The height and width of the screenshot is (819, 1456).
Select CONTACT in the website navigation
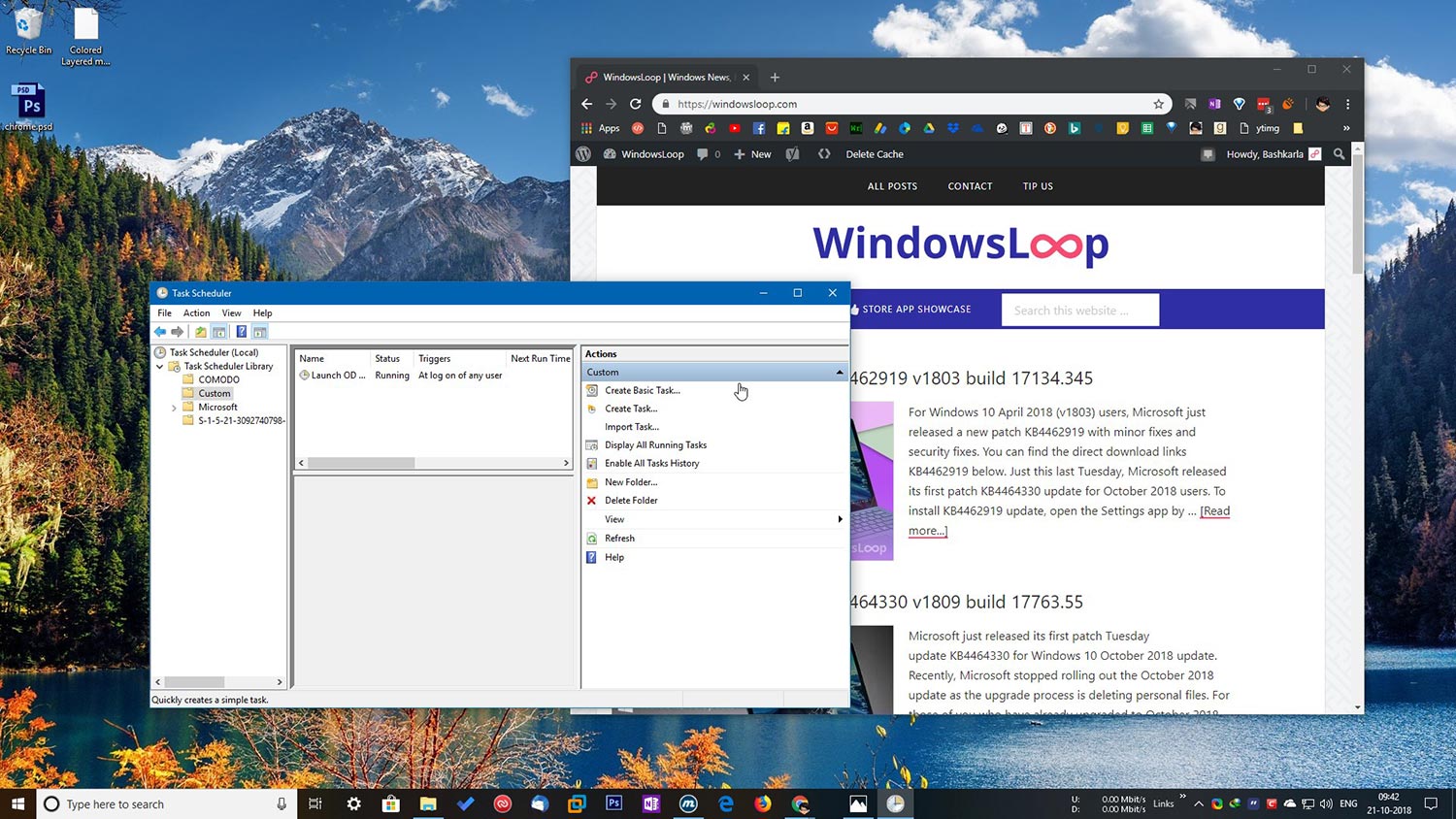[969, 185]
